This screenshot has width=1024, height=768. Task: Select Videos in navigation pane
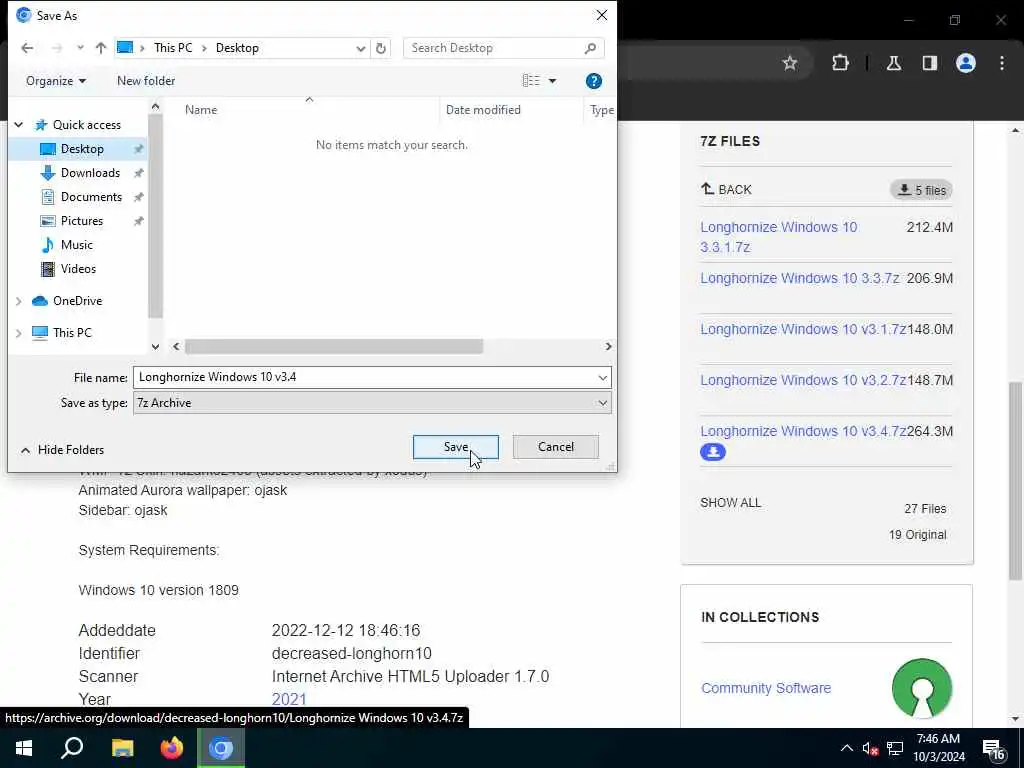click(78, 269)
